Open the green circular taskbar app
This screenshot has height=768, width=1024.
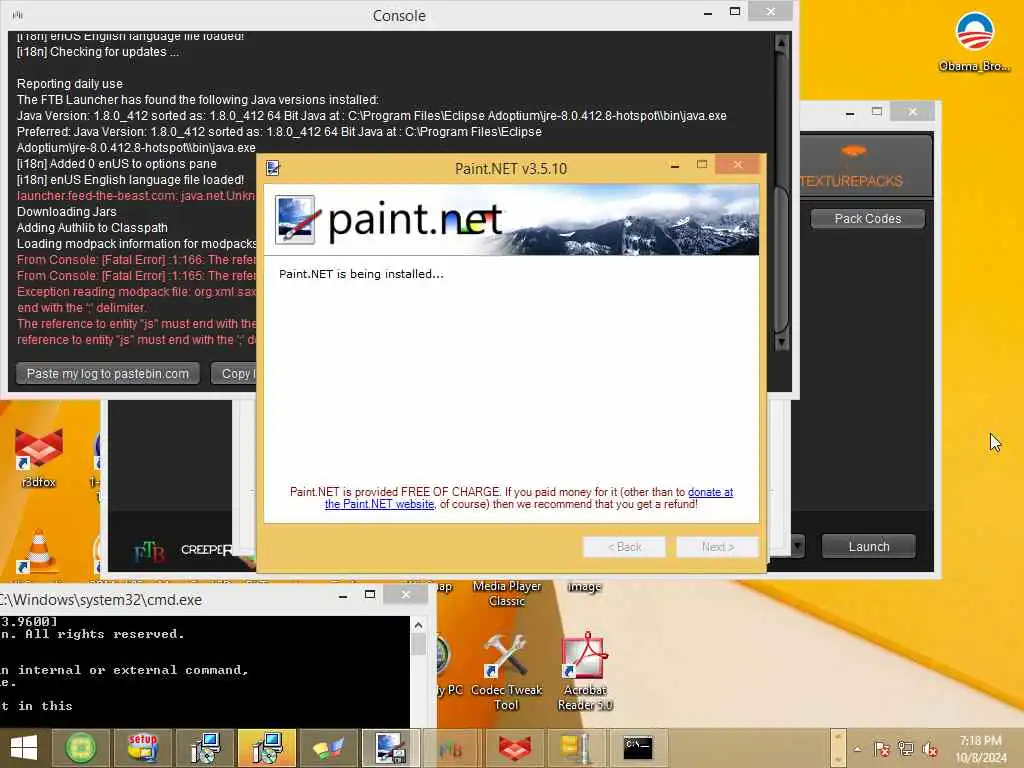(x=81, y=748)
